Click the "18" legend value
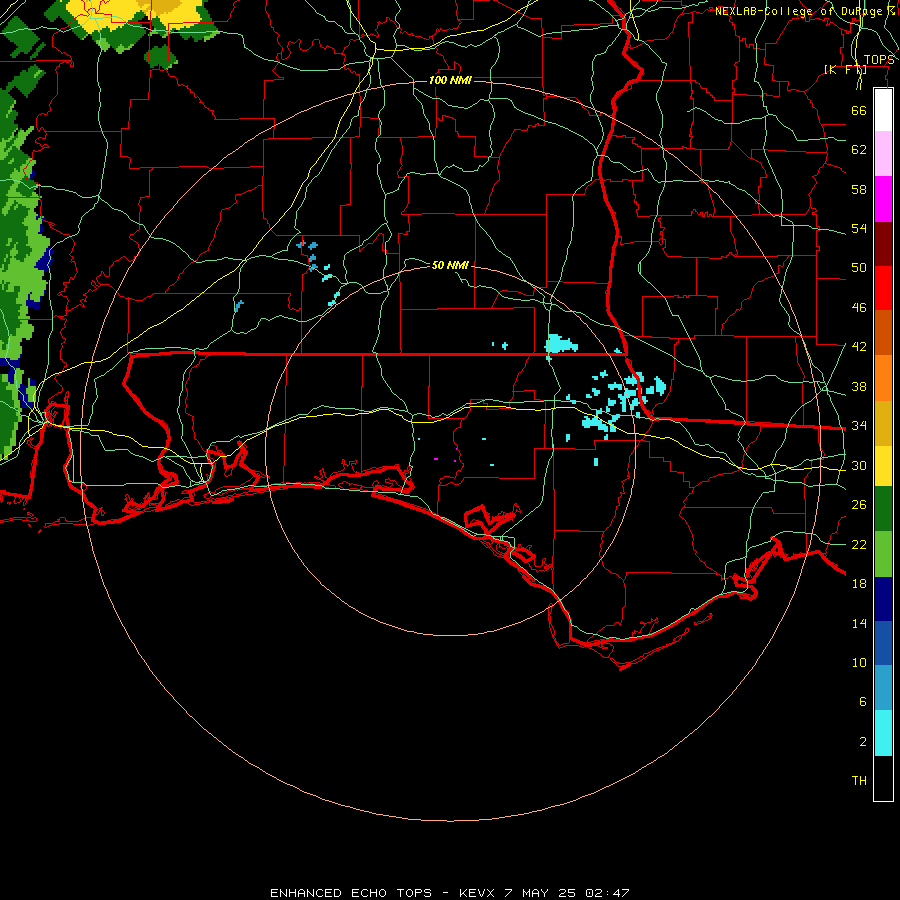900x900 pixels. (x=859, y=584)
